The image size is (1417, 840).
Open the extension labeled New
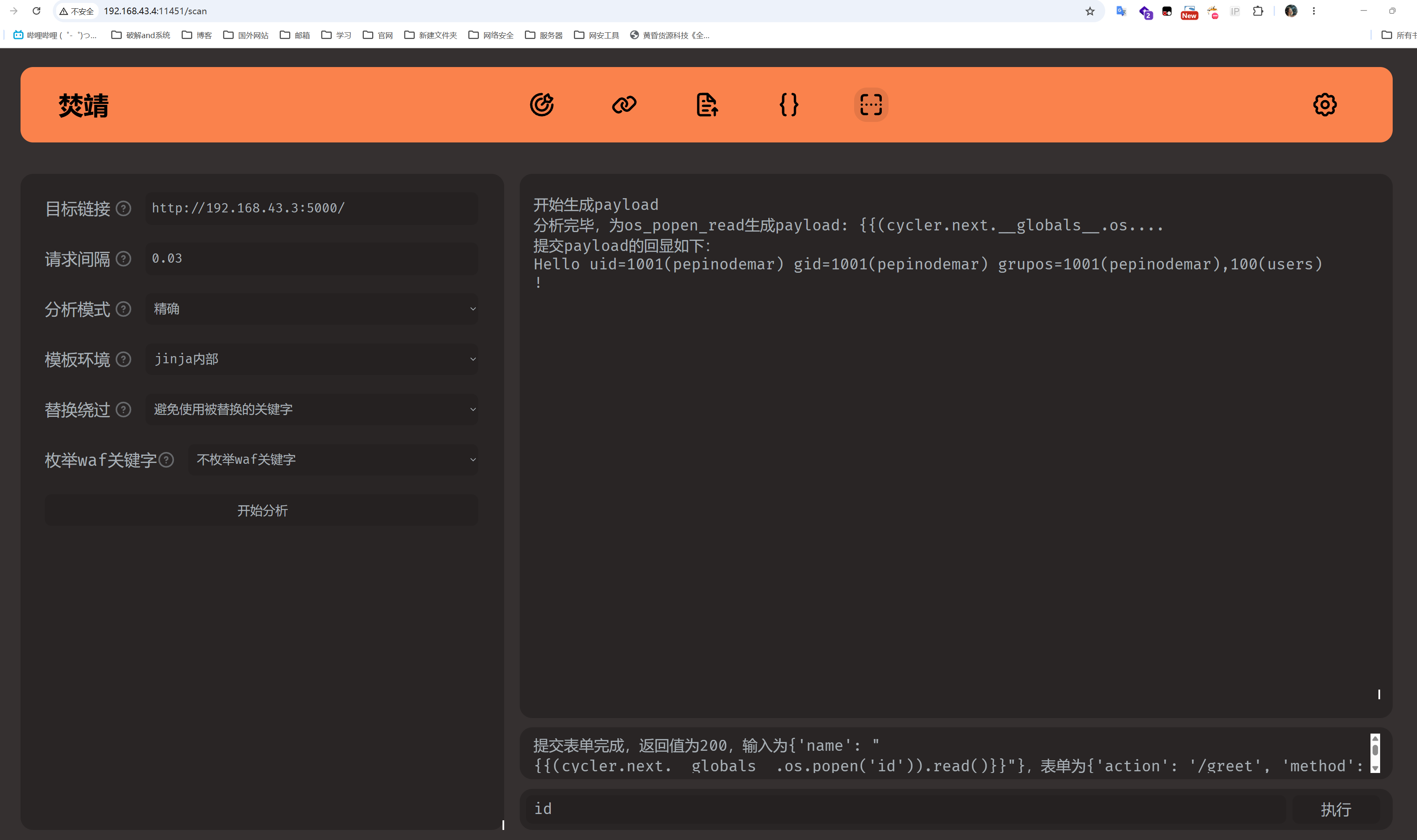[x=1189, y=13]
